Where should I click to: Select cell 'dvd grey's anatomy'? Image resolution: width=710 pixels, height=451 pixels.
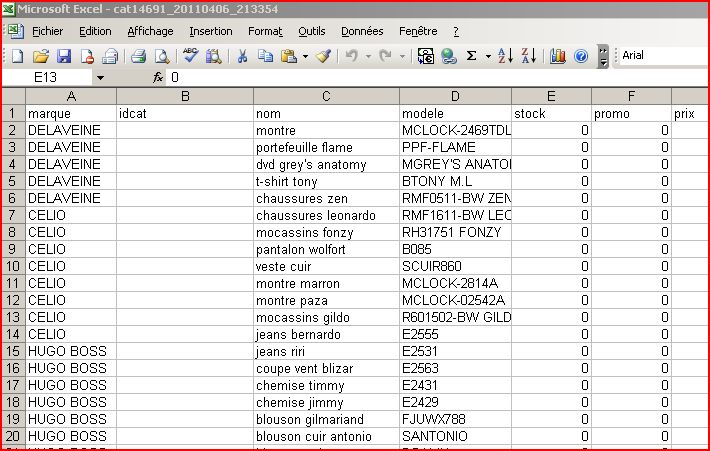point(326,164)
